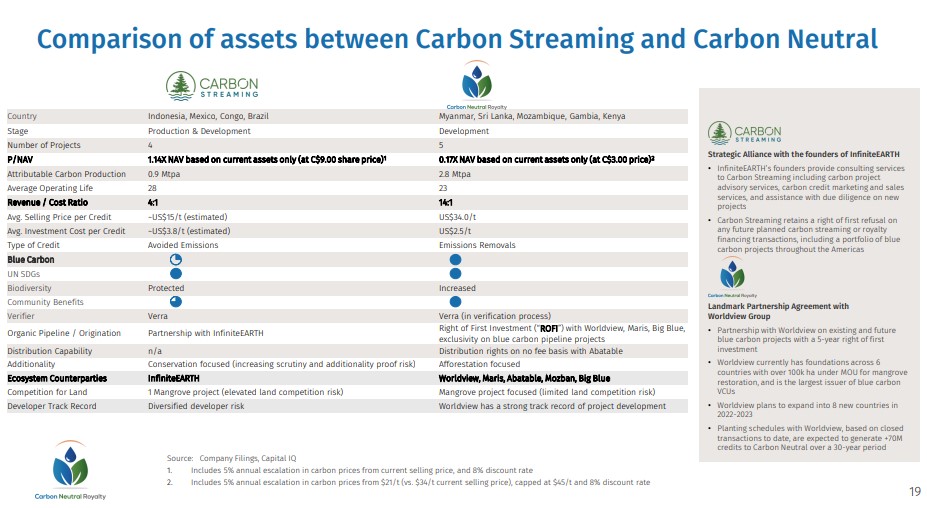Click Carbon Streaming's partial Blue Carbon circle
Viewport: 927px width, 508px height.
[176, 260]
